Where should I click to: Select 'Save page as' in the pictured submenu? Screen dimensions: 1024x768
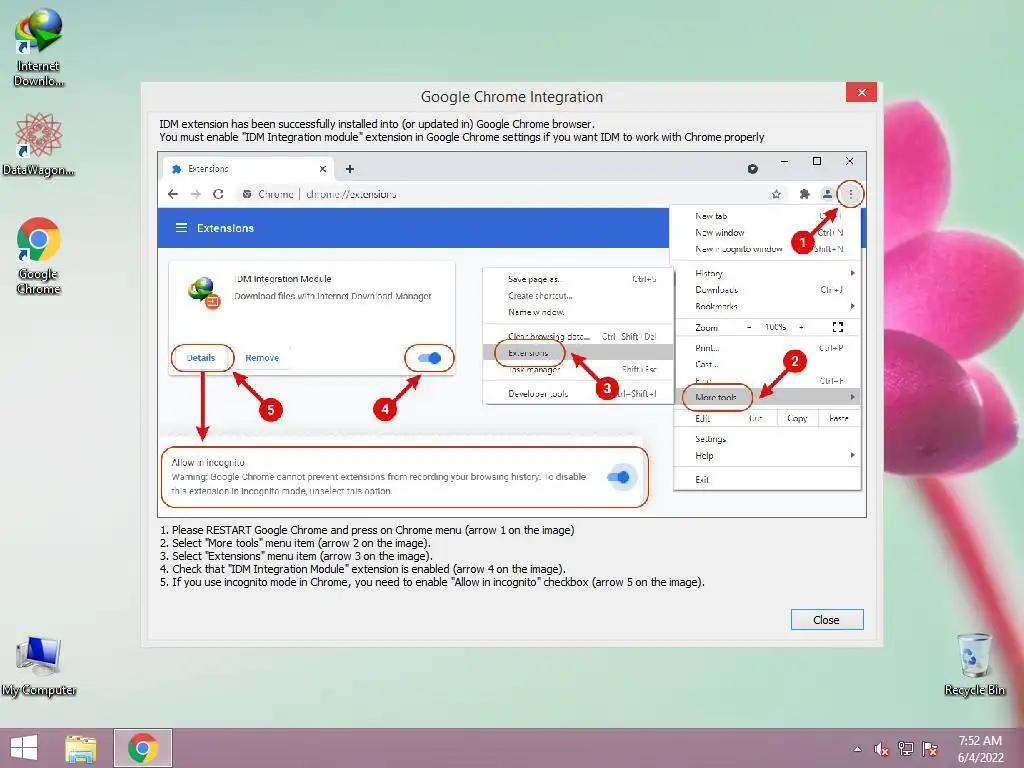pyautogui.click(x=579, y=279)
